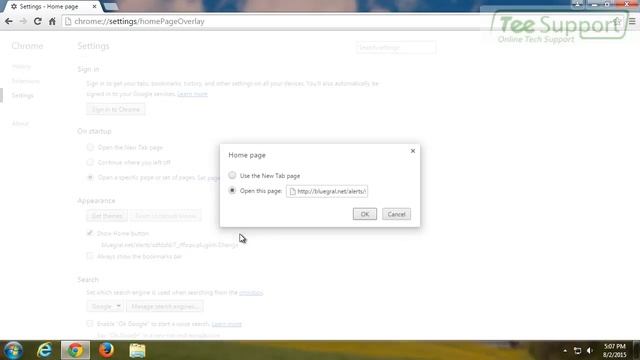Confirm the dialog with OK

[x=364, y=214]
